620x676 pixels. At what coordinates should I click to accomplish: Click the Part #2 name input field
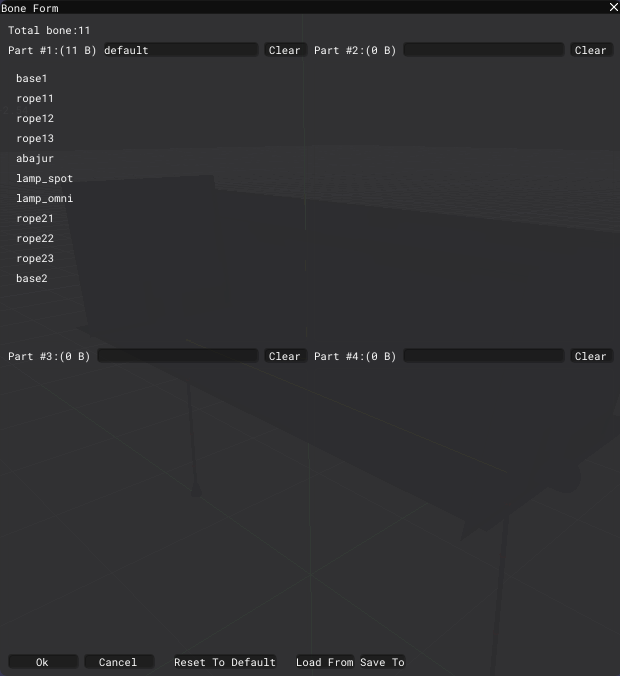484,50
